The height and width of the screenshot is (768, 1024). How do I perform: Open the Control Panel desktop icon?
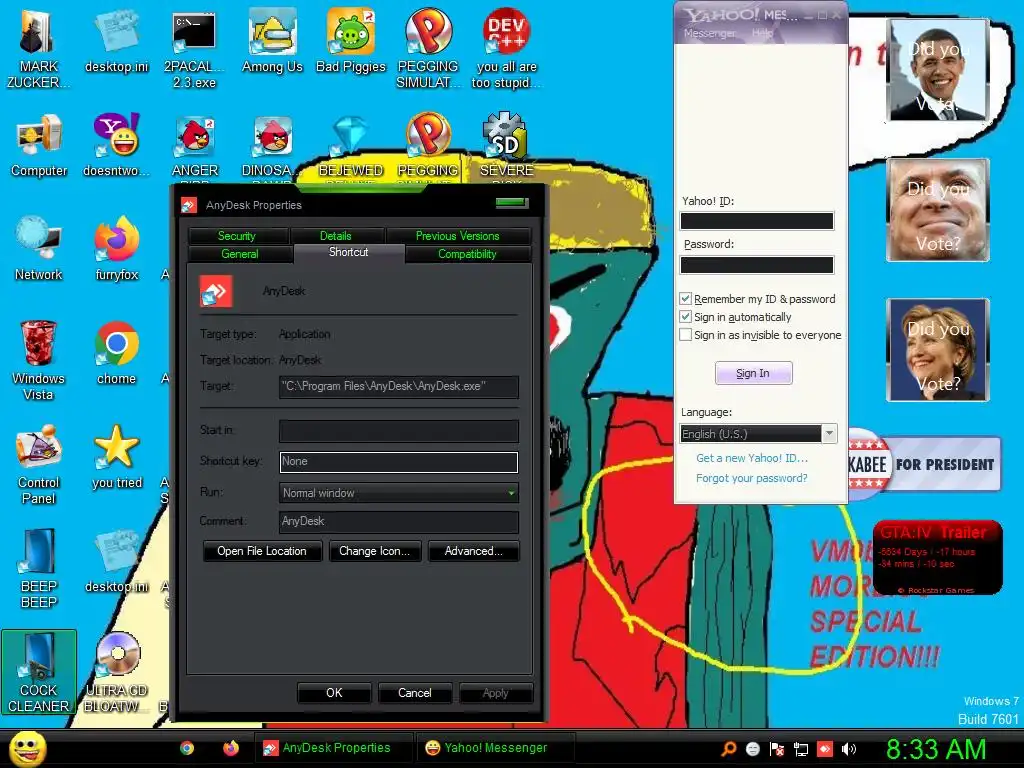39,464
